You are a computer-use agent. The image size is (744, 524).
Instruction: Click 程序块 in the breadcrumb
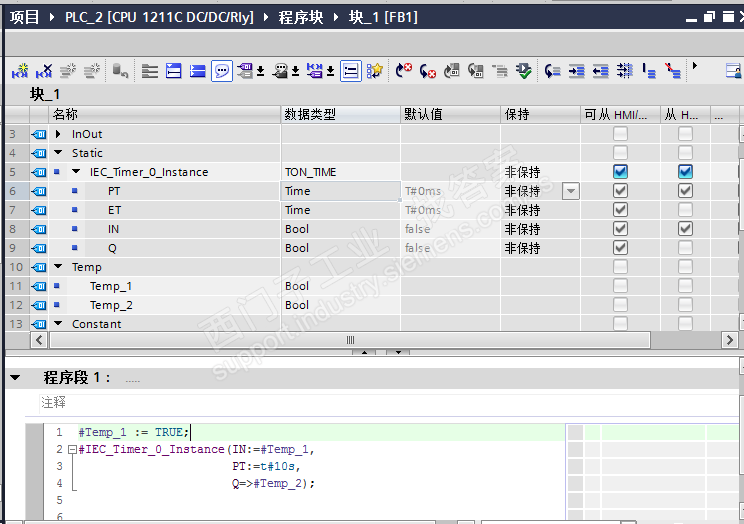pos(301,18)
